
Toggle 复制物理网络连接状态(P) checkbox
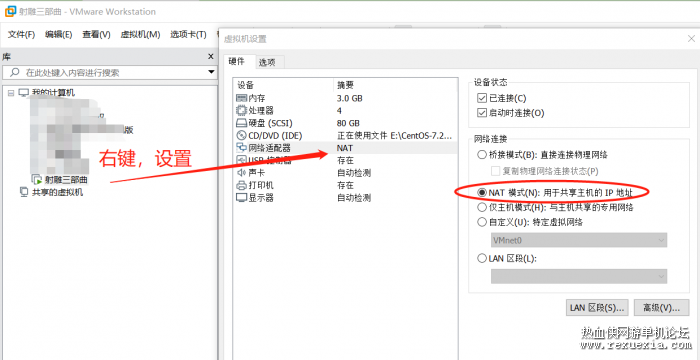tap(495, 171)
